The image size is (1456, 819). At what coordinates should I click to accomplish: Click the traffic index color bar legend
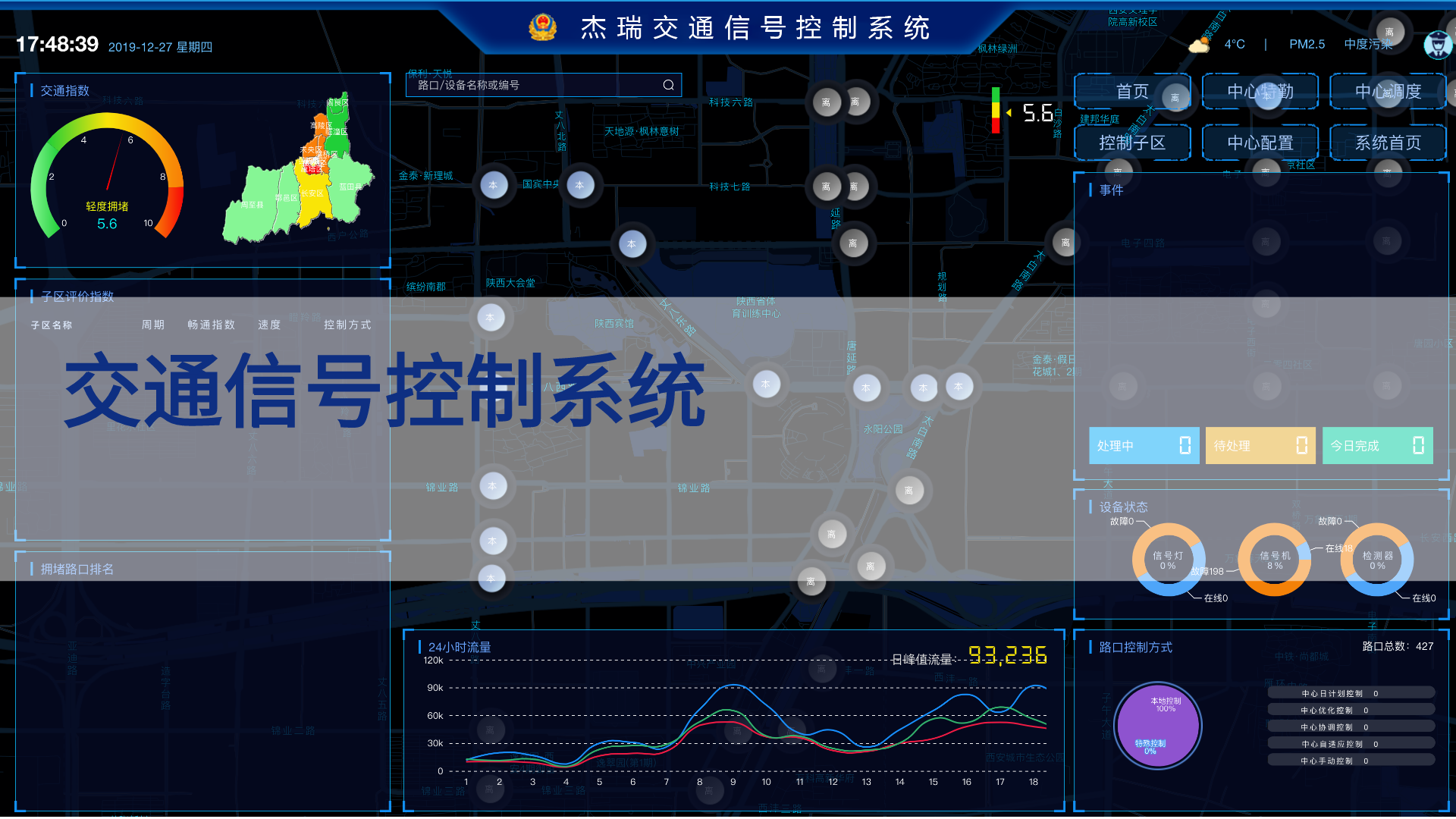(996, 111)
